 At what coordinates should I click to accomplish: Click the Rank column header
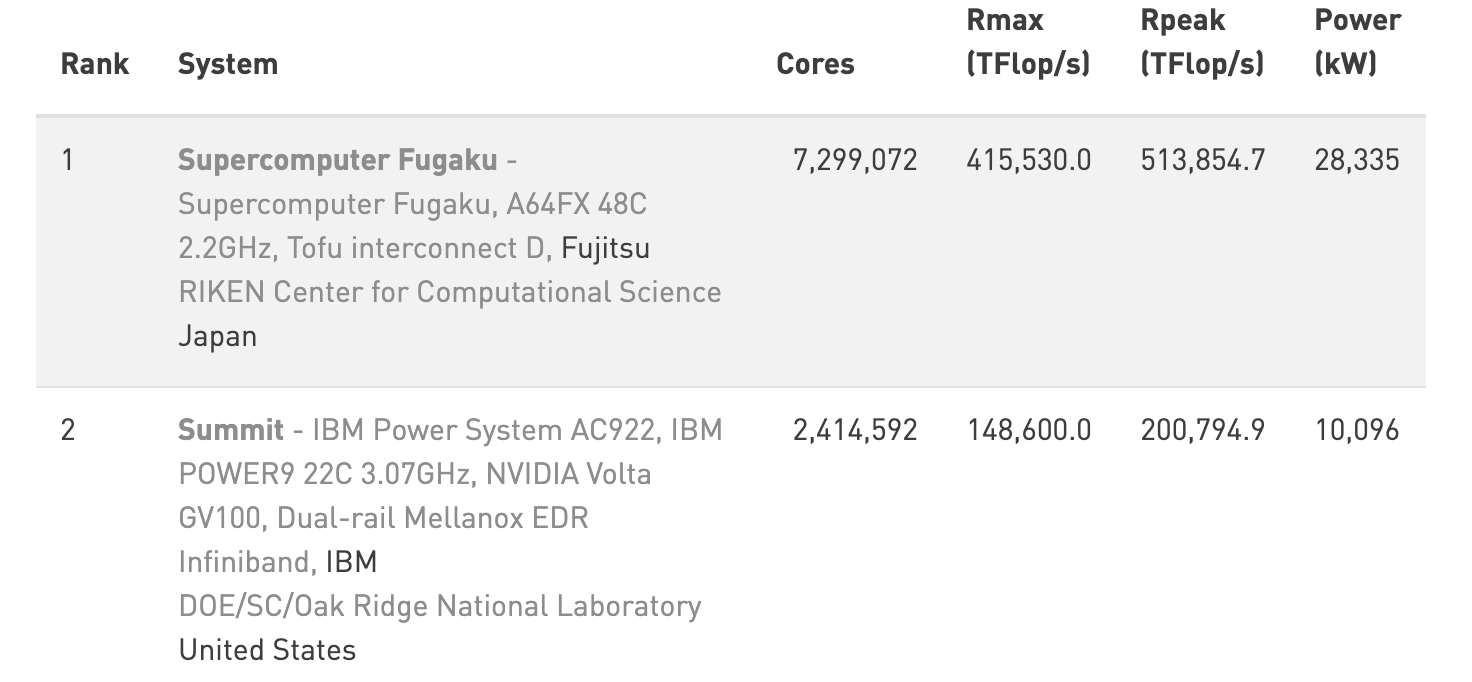point(95,64)
